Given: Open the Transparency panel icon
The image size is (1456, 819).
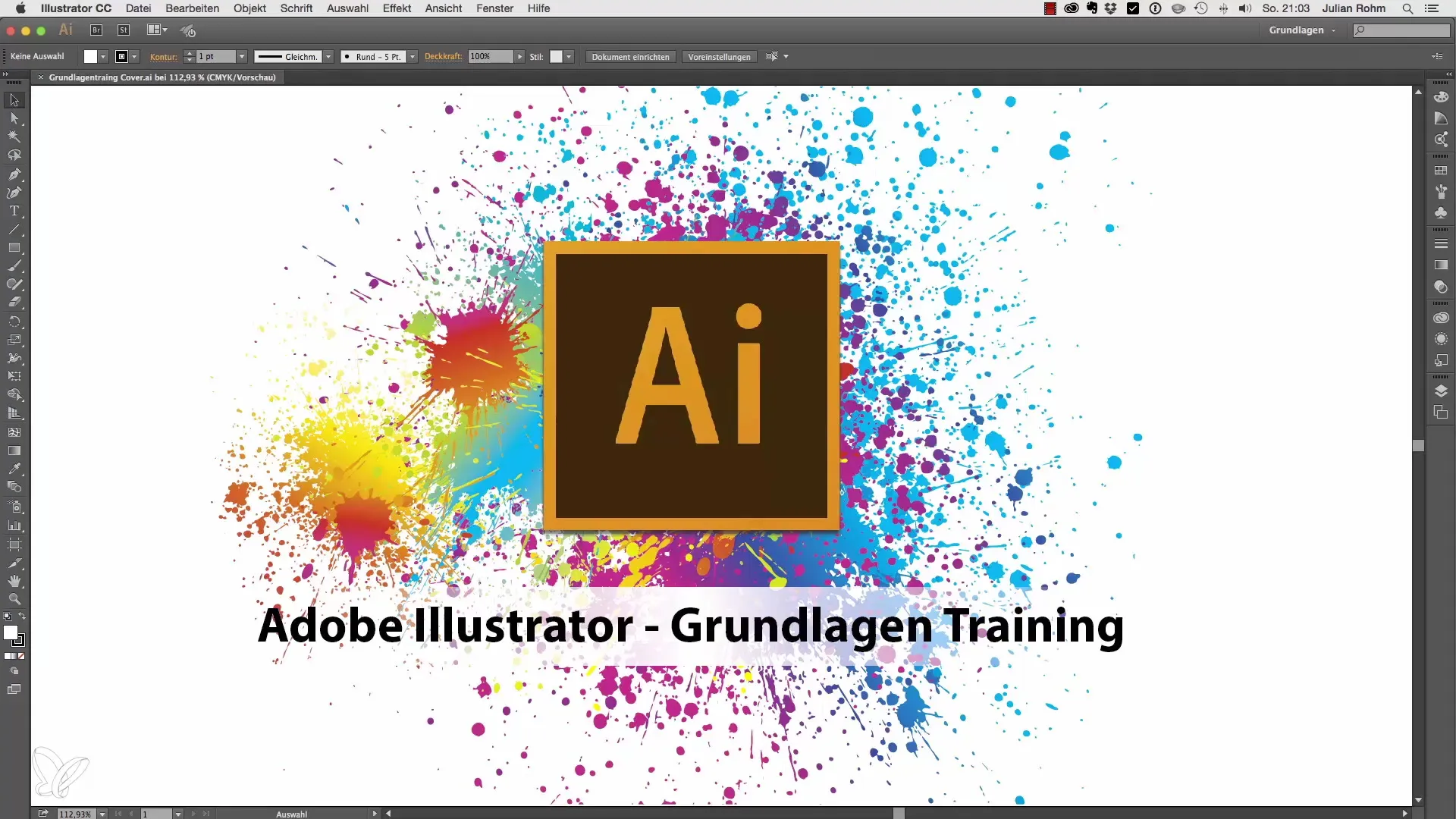Looking at the screenshot, I should (x=1441, y=287).
